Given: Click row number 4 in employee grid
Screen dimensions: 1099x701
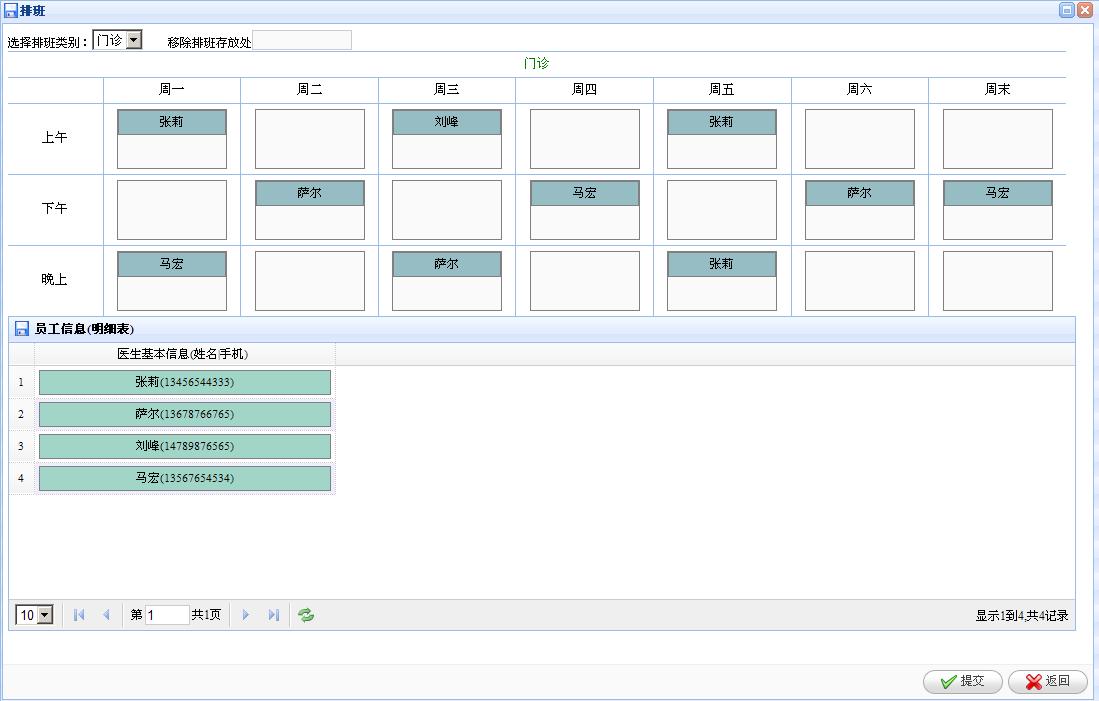Looking at the screenshot, I should [21, 478].
